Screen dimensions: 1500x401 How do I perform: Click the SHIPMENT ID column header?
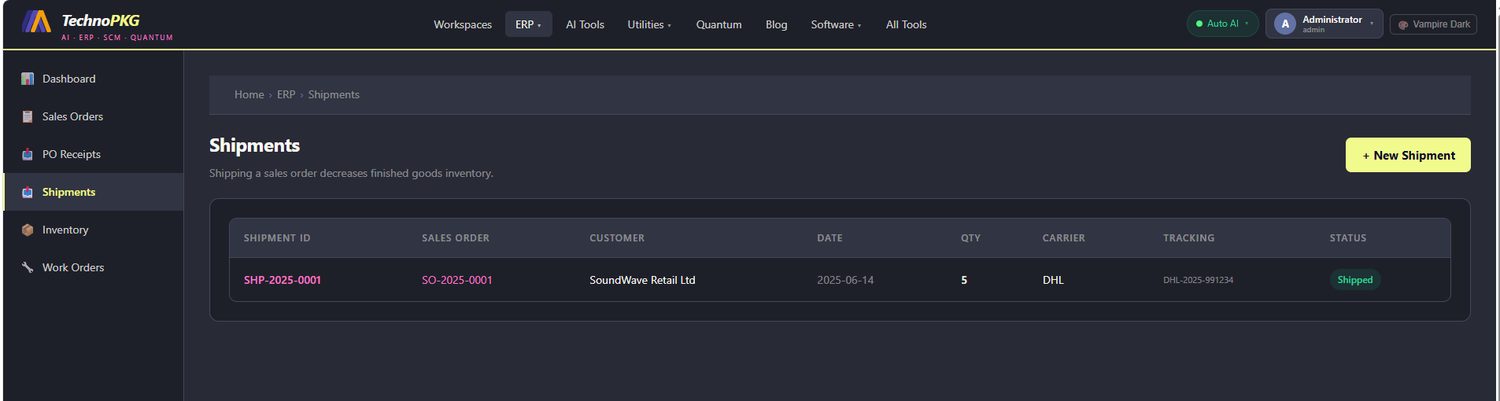point(277,238)
